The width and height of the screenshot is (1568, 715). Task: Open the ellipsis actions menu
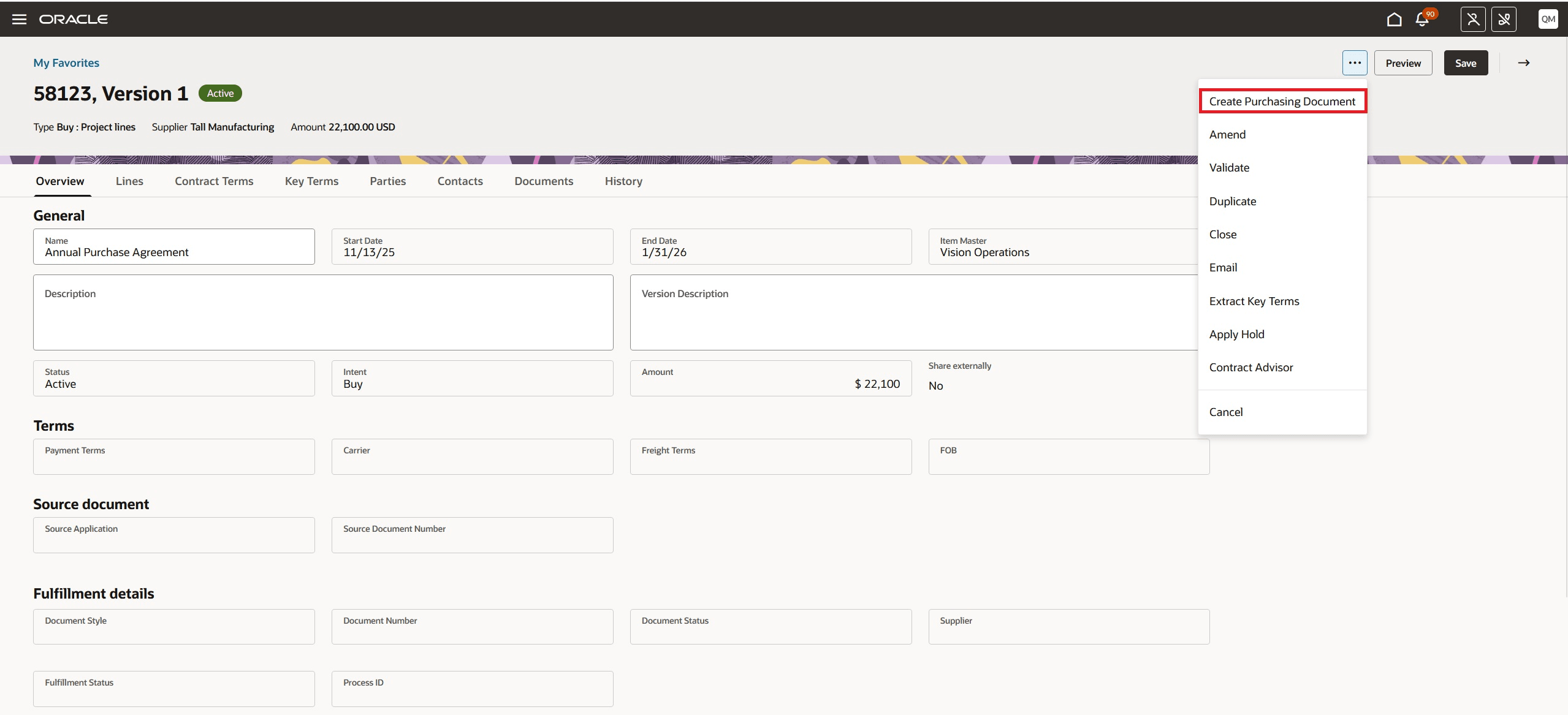coord(1353,62)
